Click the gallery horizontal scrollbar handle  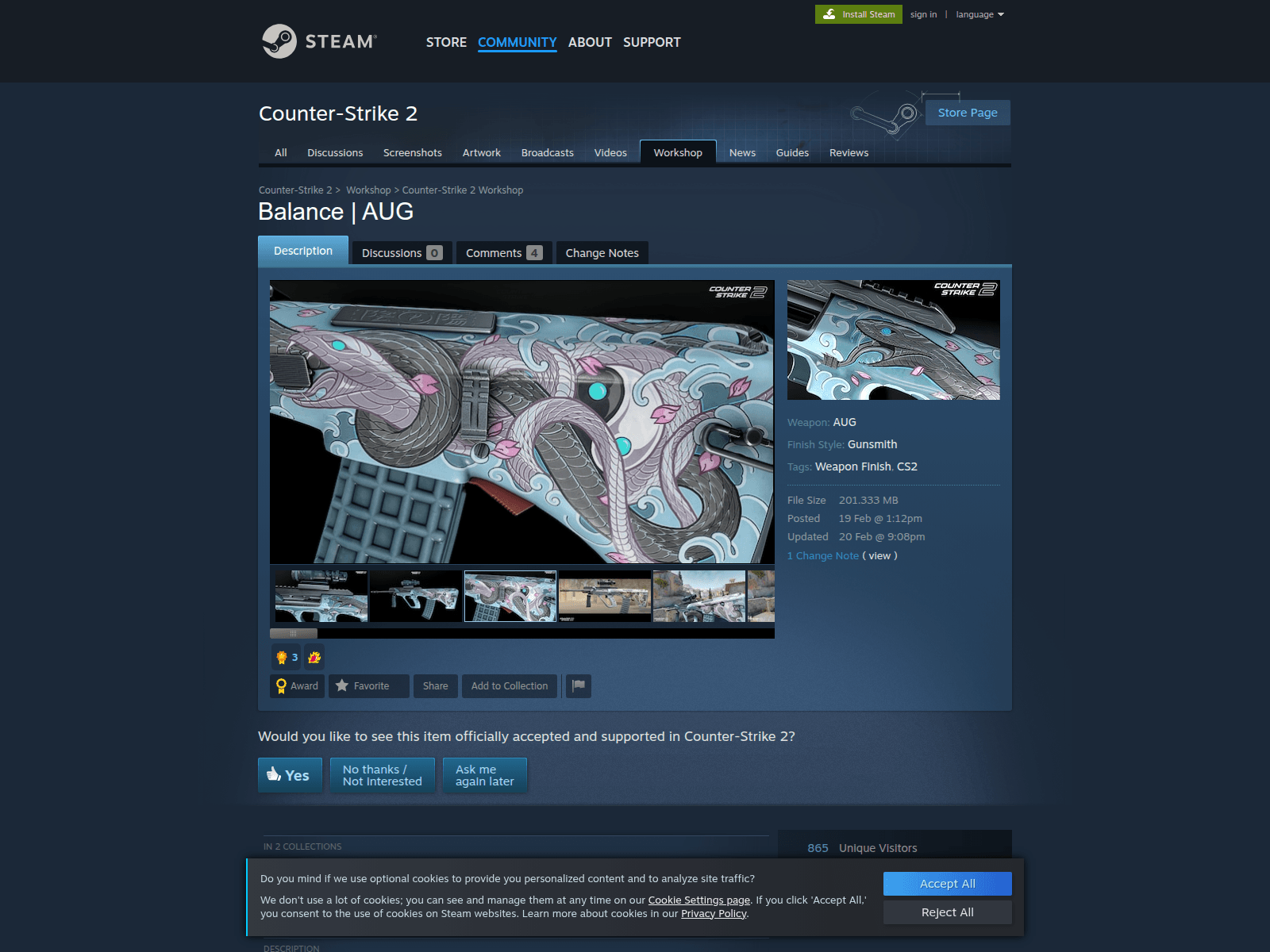[294, 633]
